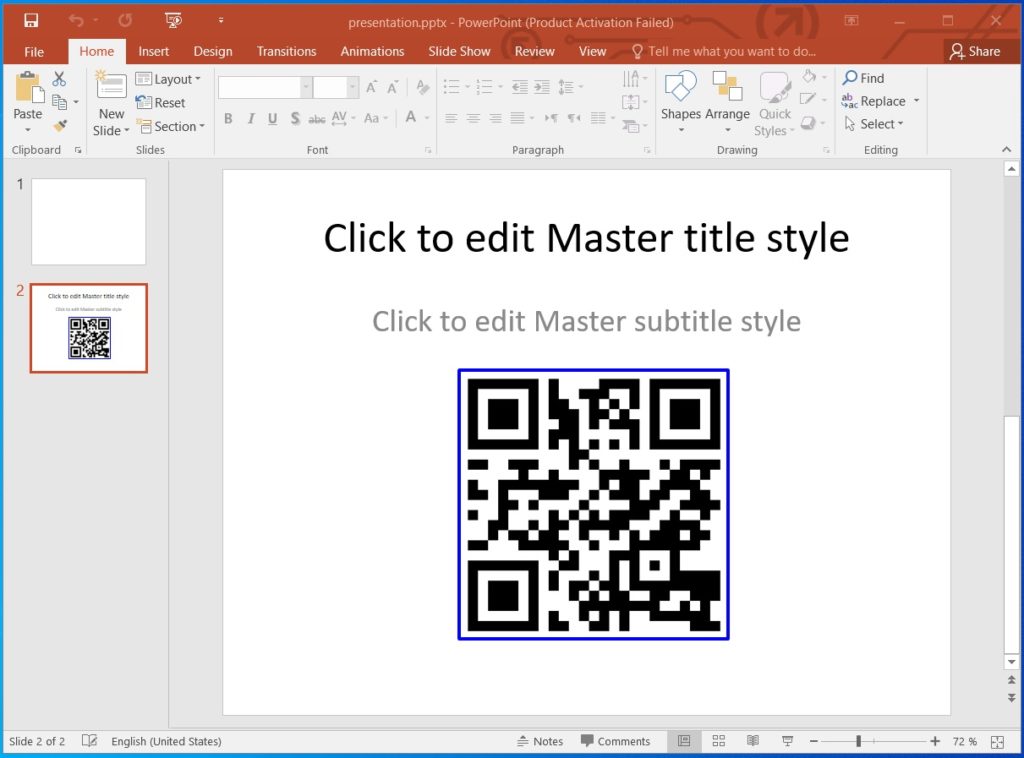
Task: Toggle italic formatting
Action: (250, 118)
